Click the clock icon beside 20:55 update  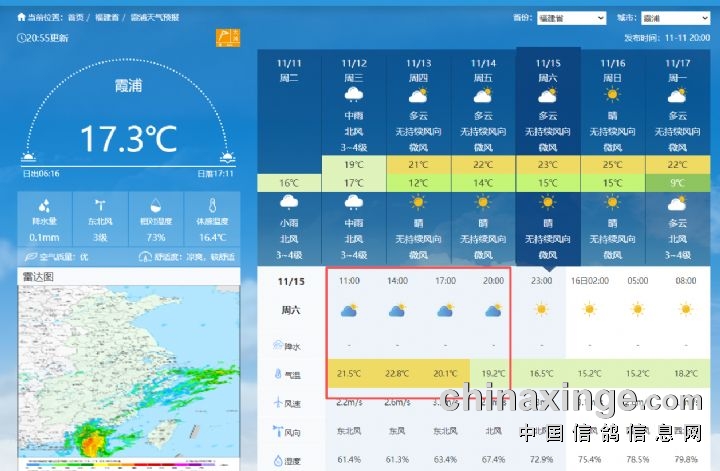[x=22, y=38]
